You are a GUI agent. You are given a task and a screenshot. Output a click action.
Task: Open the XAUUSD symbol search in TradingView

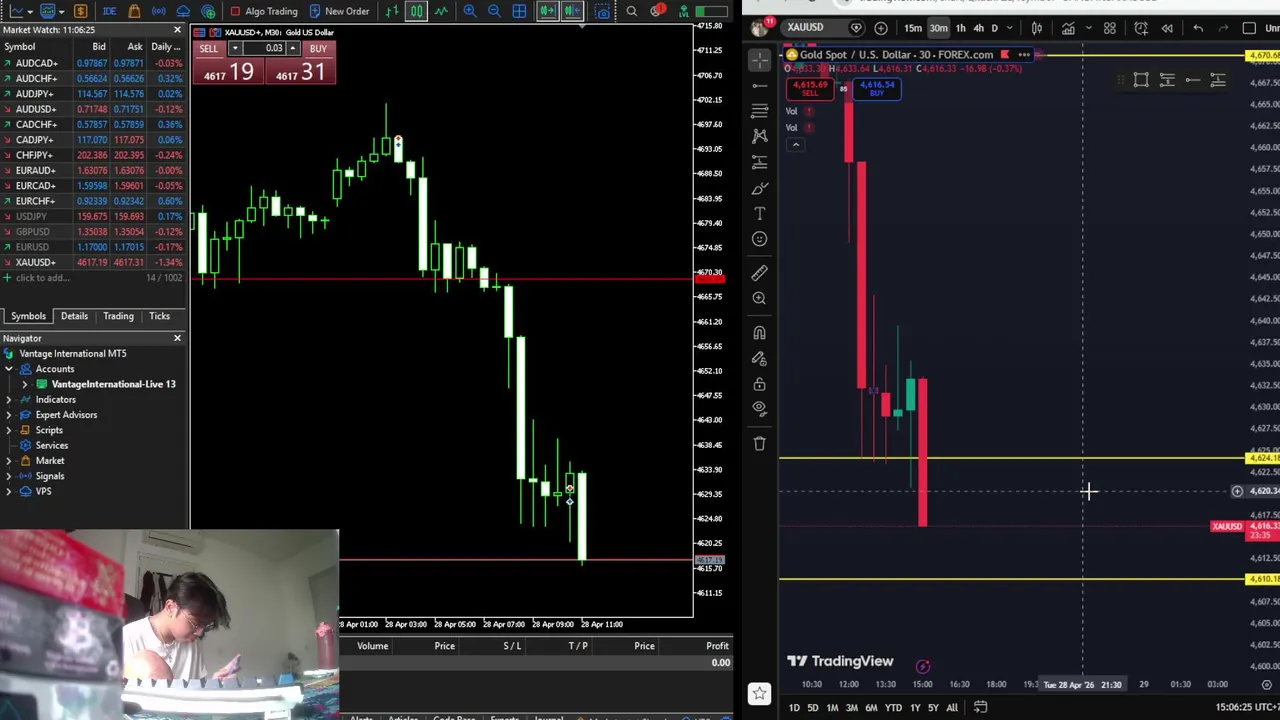point(805,28)
